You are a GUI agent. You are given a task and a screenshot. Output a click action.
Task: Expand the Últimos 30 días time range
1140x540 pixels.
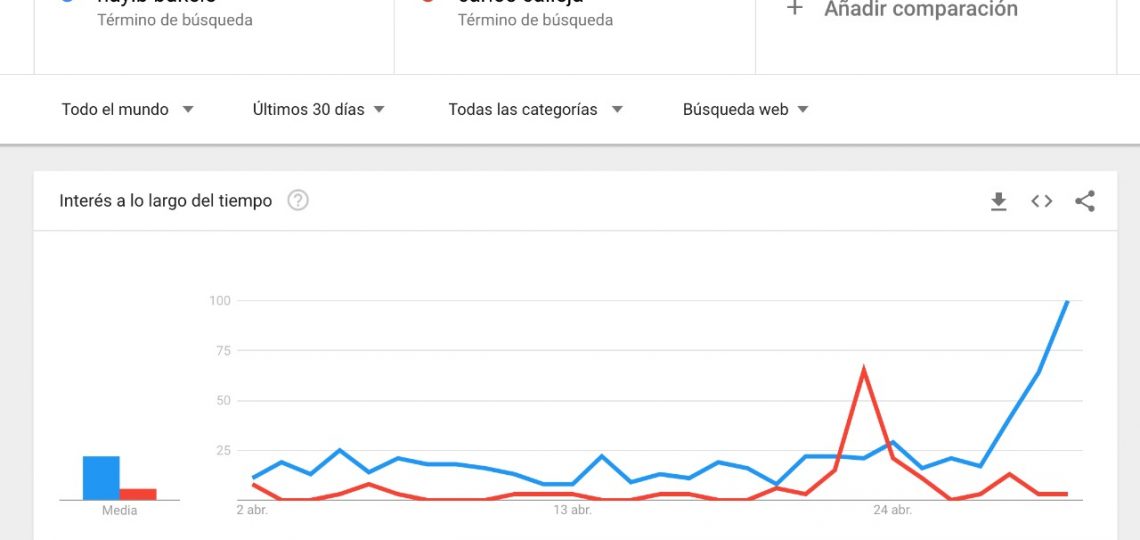point(318,110)
